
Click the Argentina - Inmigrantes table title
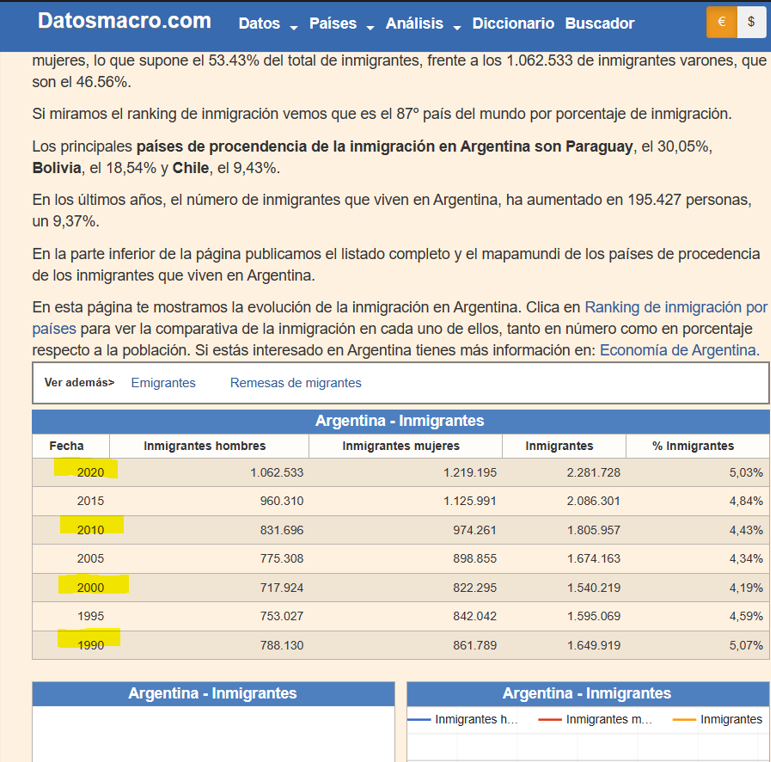click(400, 421)
